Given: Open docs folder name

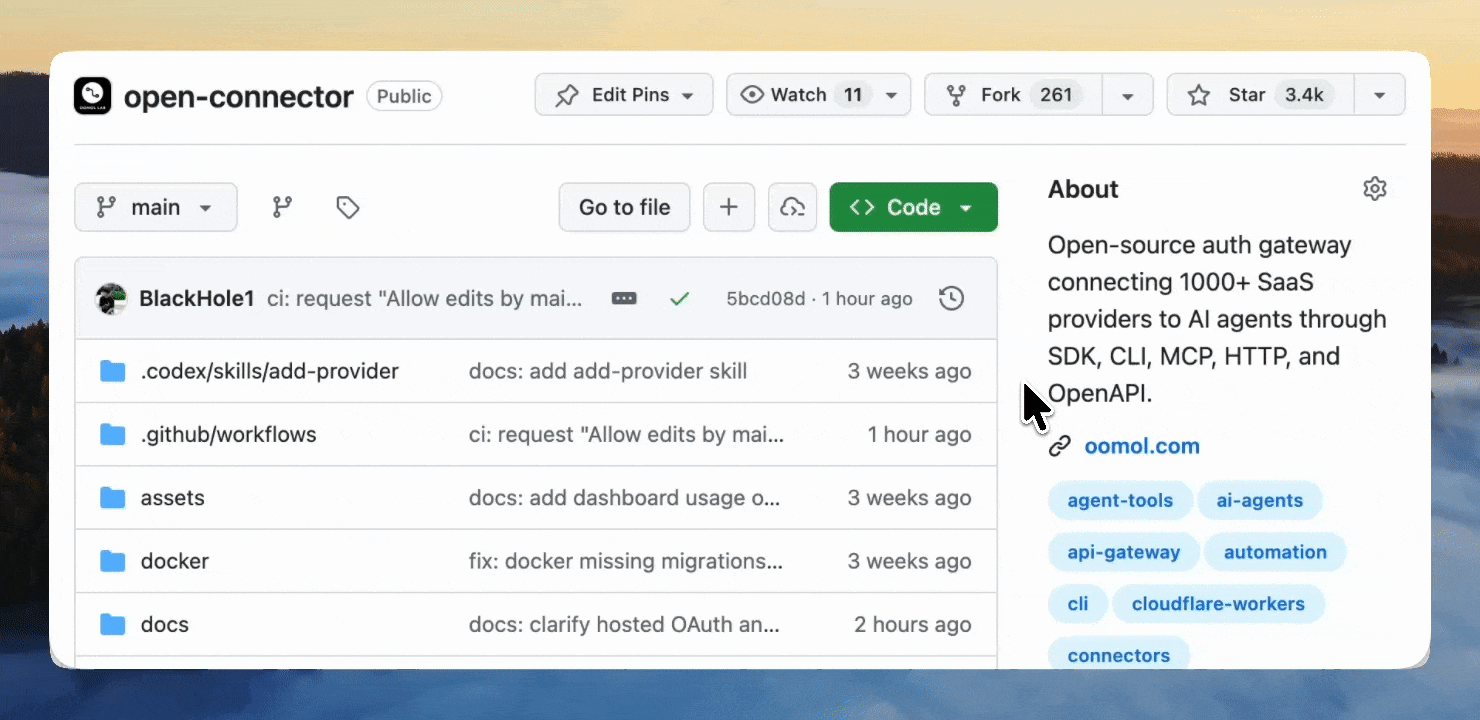Looking at the screenshot, I should (165, 624).
